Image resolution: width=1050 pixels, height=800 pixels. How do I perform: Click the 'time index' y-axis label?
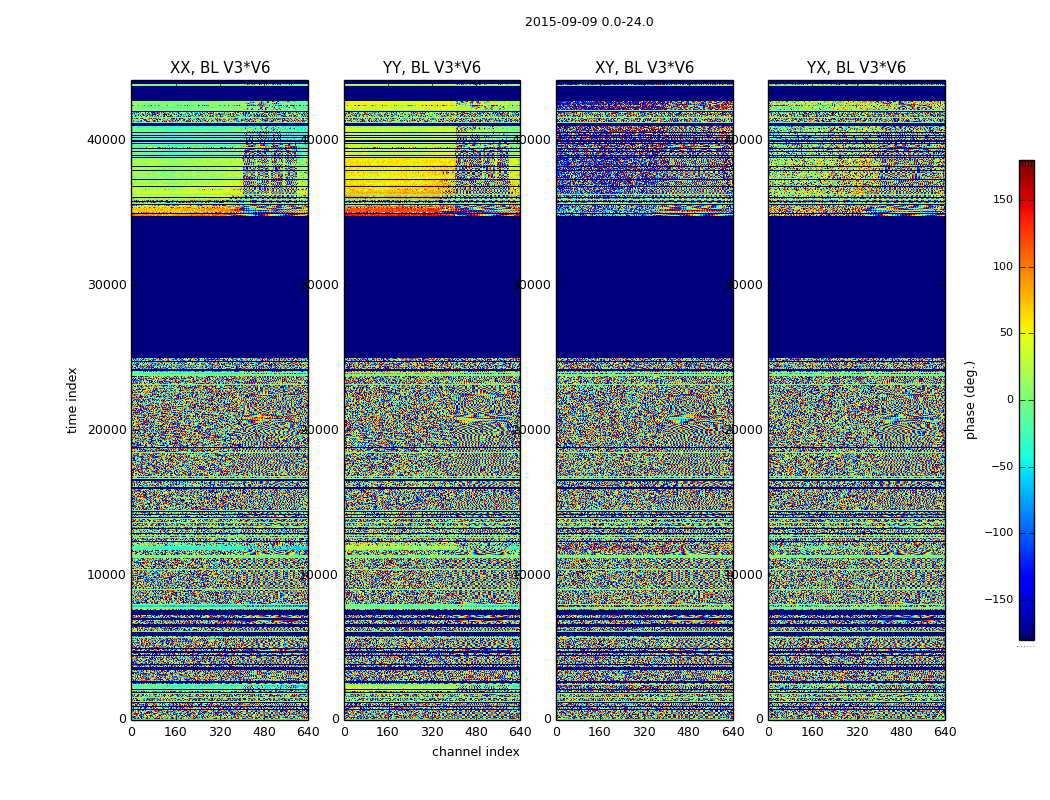(x=72, y=400)
